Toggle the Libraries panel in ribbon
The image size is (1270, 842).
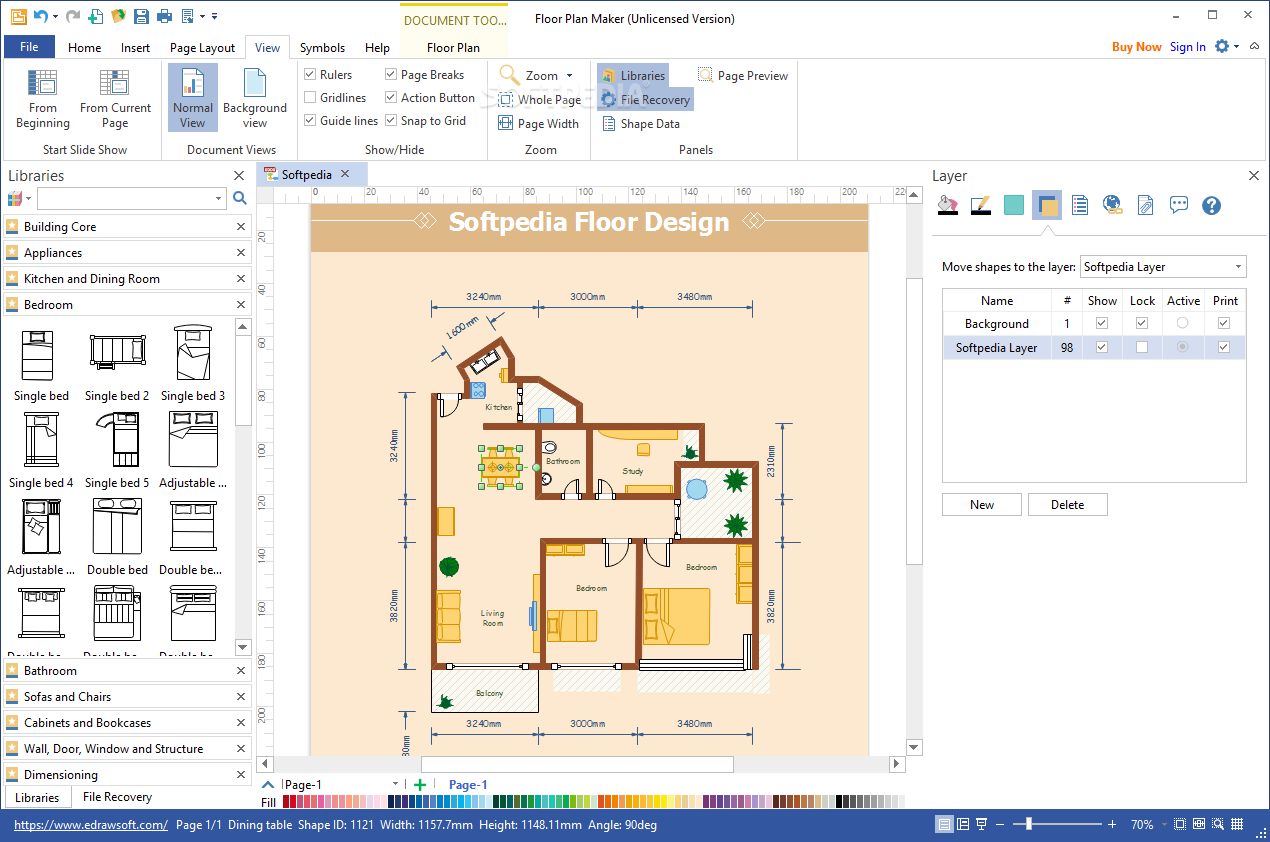(633, 75)
